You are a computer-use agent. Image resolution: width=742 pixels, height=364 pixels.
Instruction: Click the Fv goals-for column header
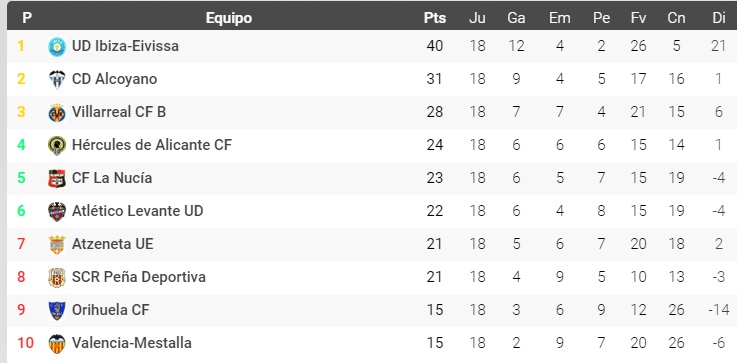638,18
